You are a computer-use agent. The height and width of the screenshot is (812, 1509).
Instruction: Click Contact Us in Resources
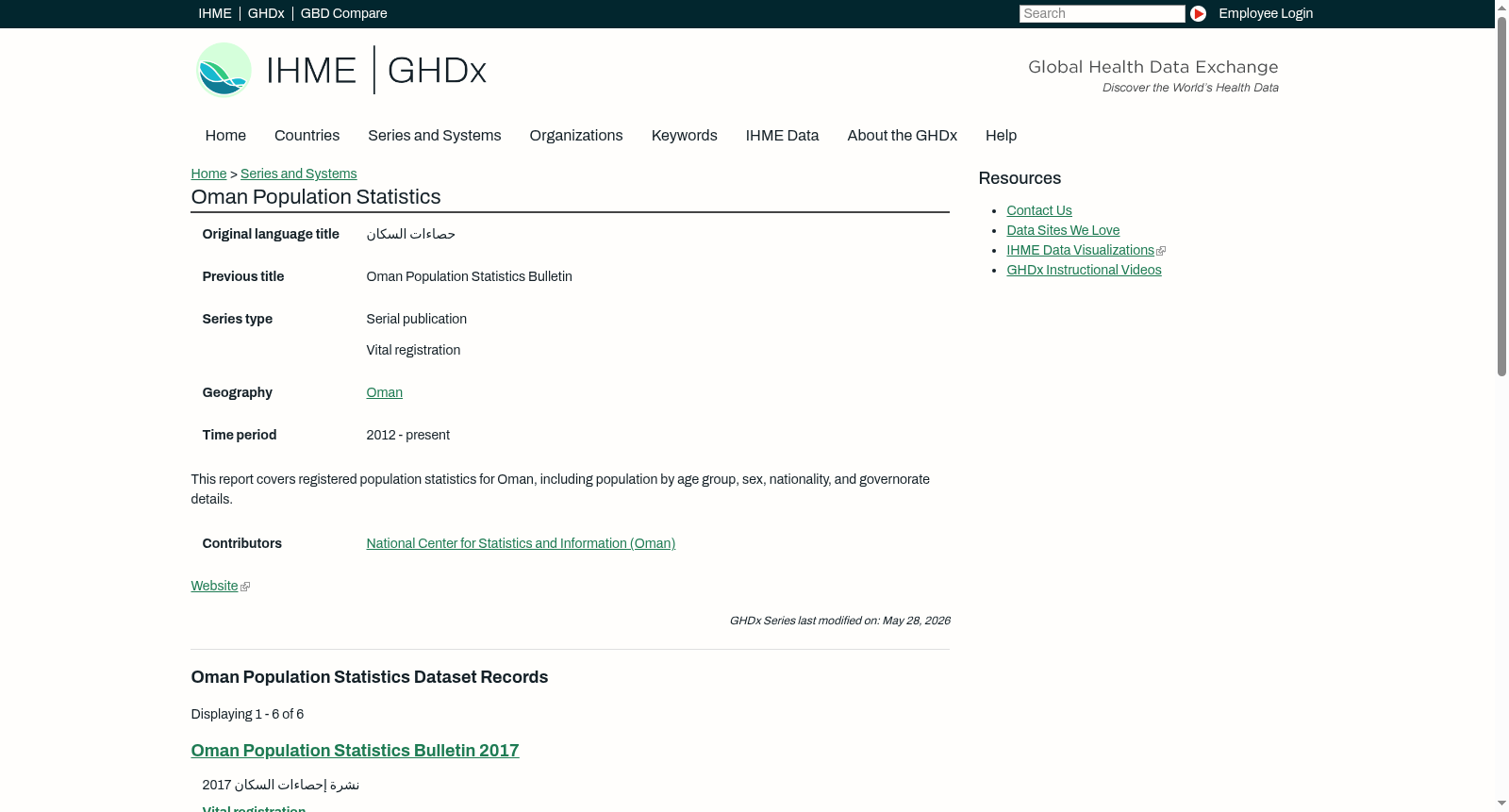(1038, 210)
